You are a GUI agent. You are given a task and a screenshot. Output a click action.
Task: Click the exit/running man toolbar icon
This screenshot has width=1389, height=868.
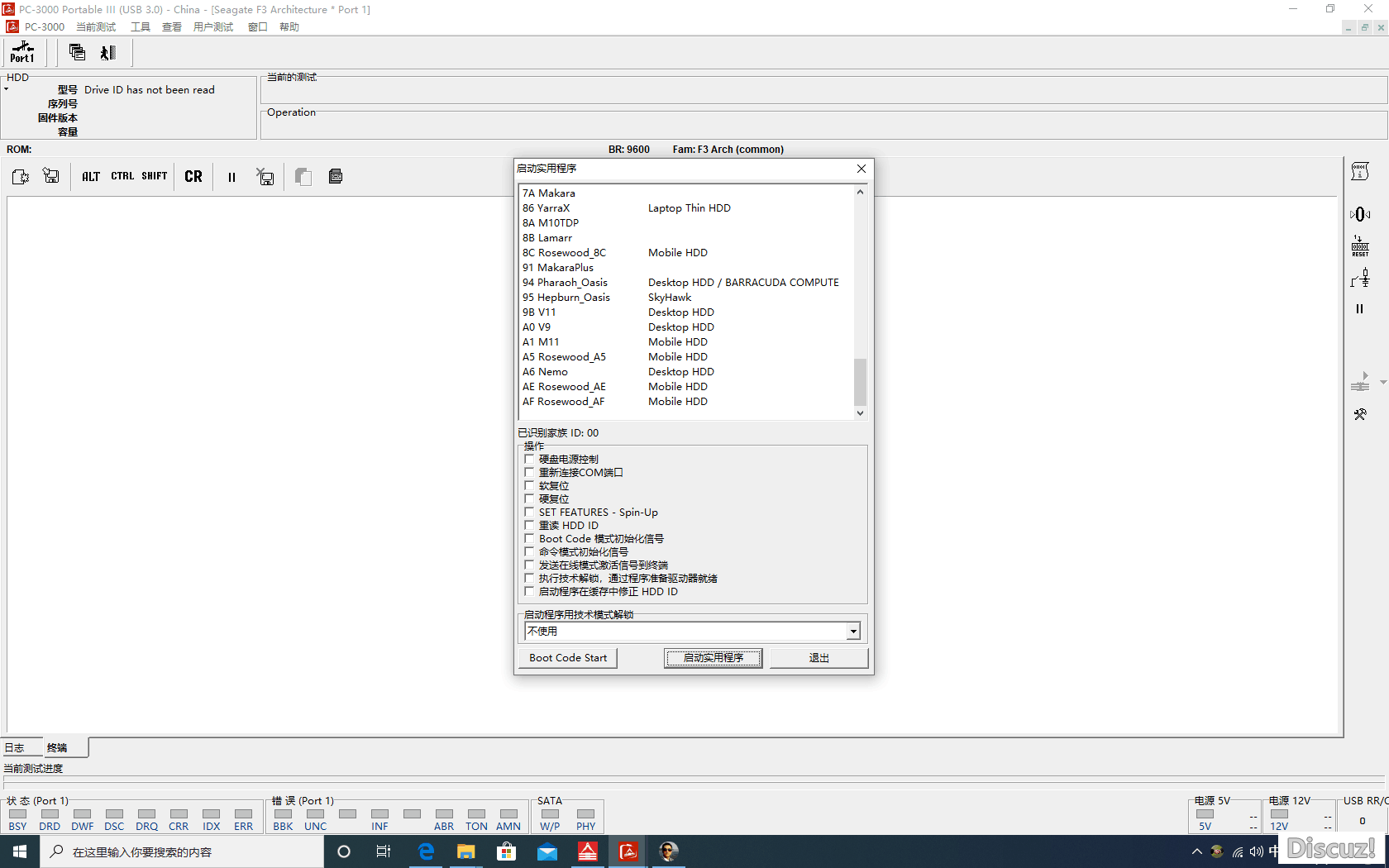[108, 52]
